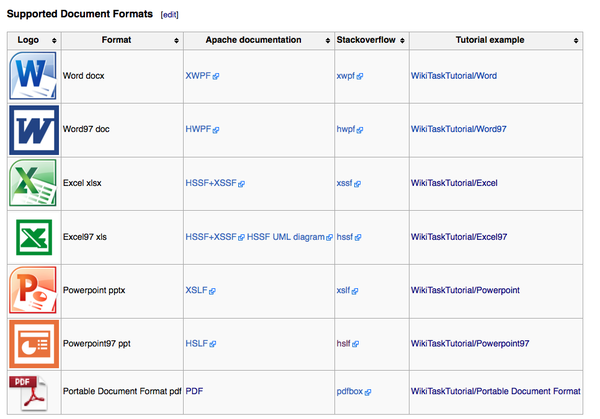This screenshot has height=419, width=600.
Task: Open the pdfbox Stackoverflow link
Action: coord(351,392)
